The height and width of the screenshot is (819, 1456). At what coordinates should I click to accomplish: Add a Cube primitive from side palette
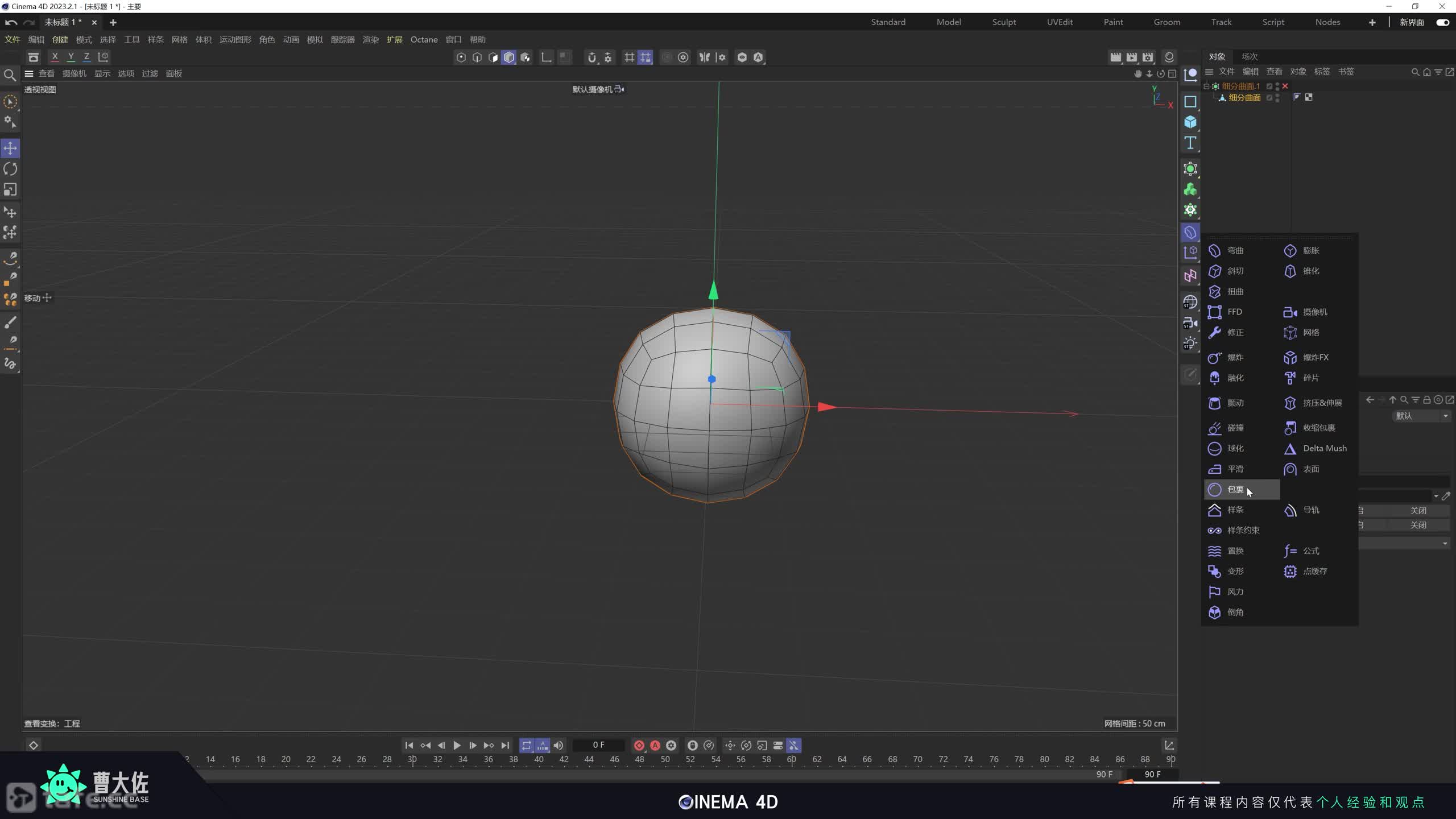point(1190,122)
